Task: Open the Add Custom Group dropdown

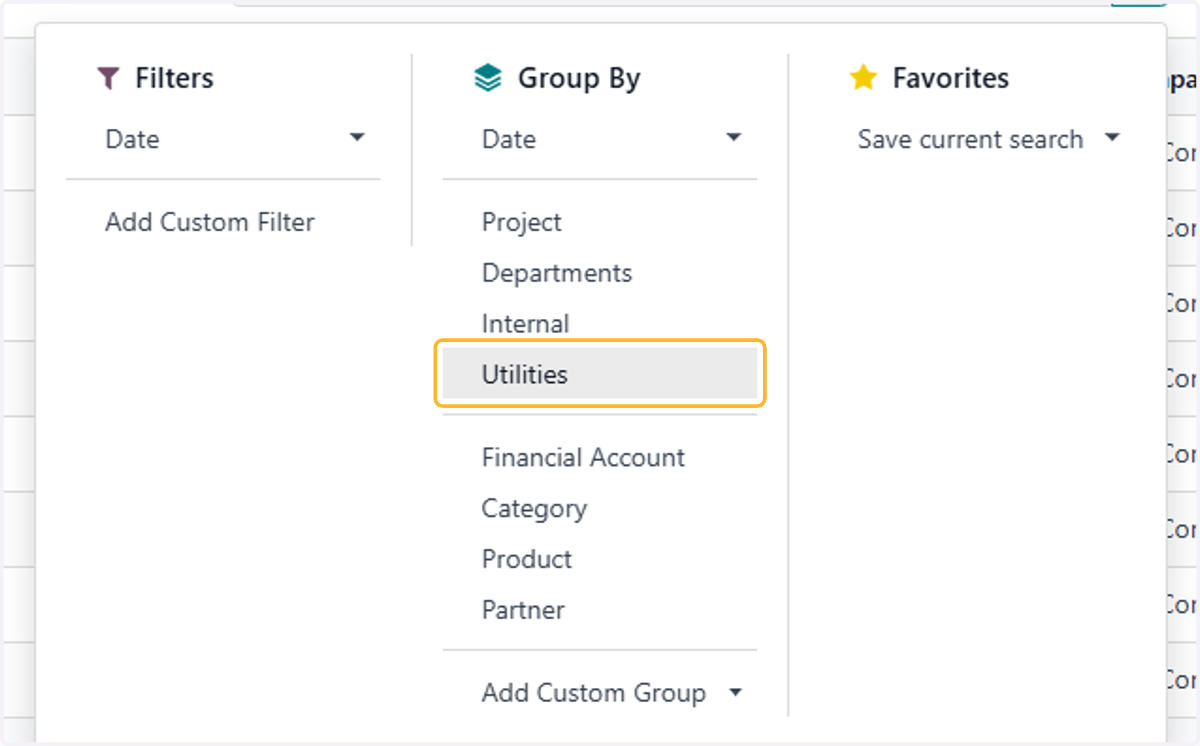Action: click(x=736, y=692)
